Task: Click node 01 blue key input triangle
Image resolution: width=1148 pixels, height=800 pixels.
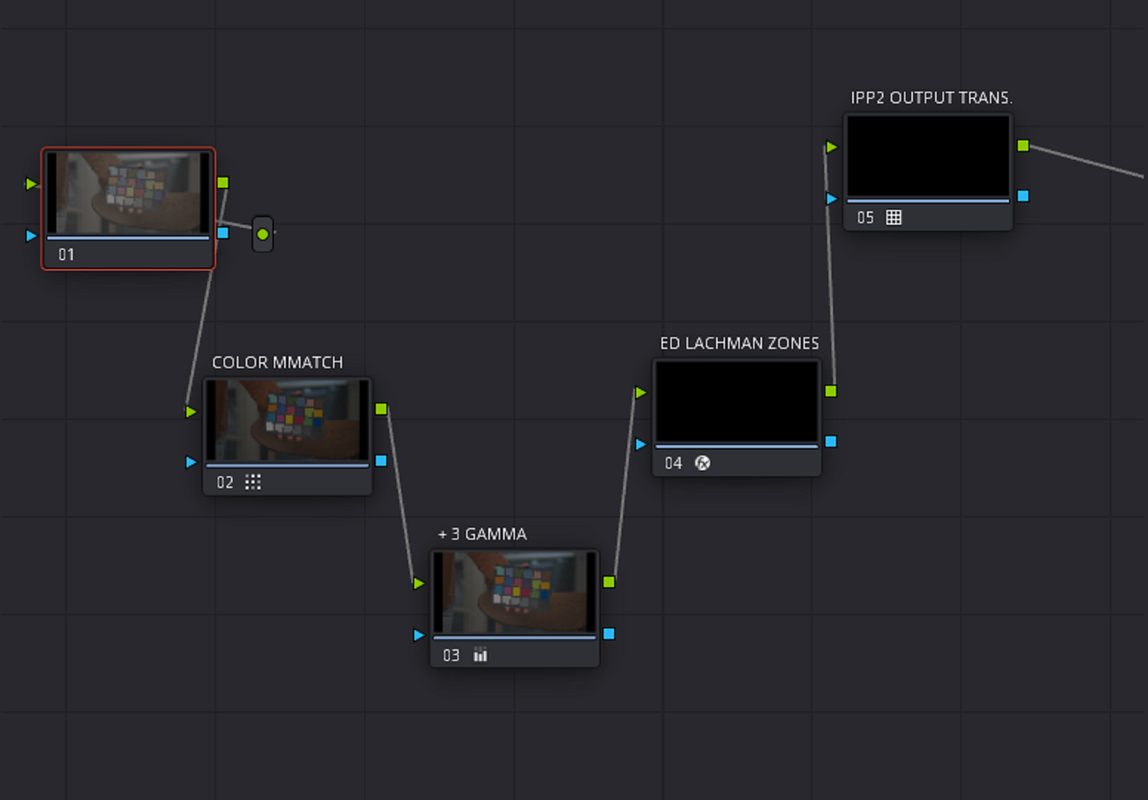Action: tap(31, 236)
